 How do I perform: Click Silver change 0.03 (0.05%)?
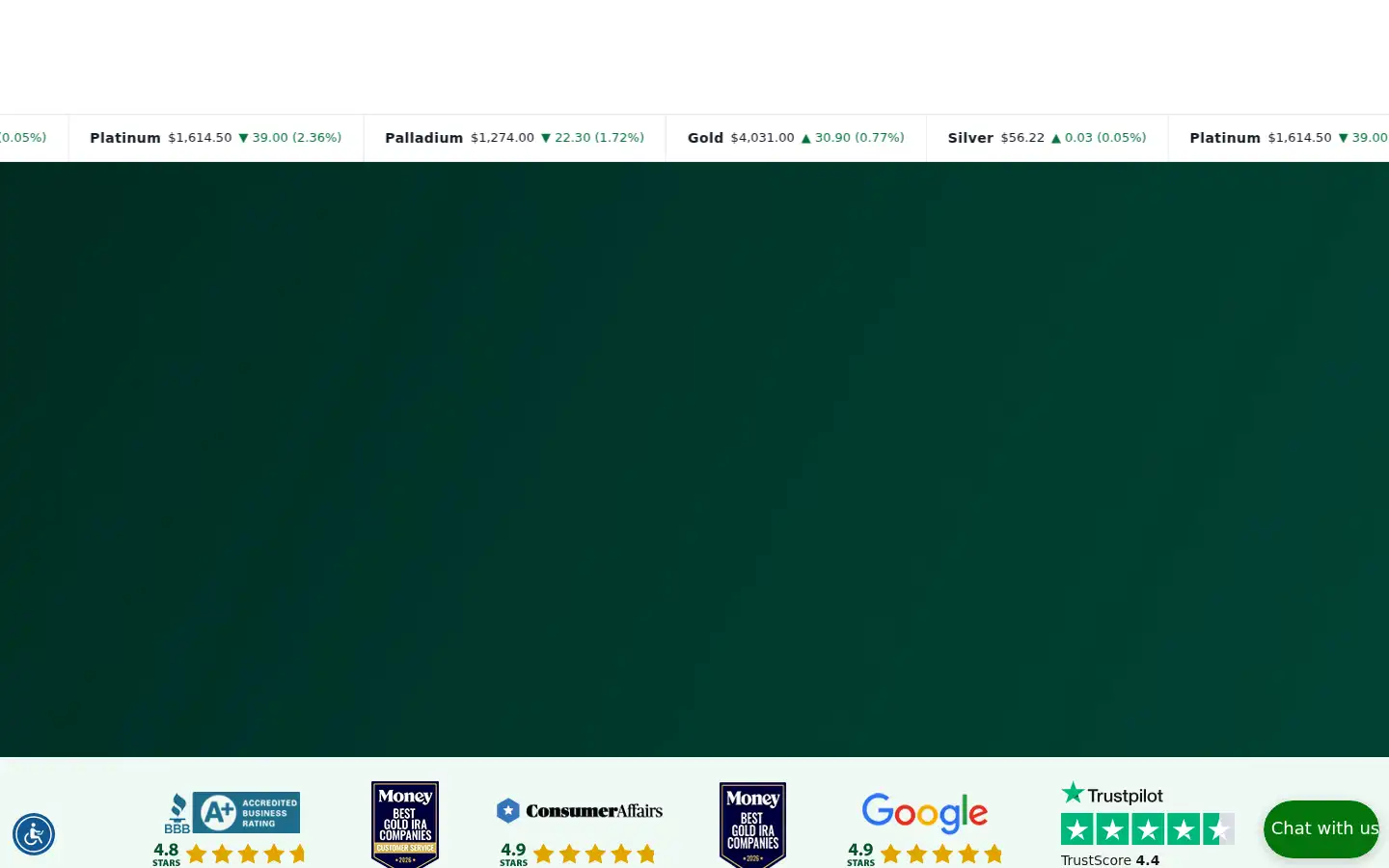point(1099,138)
